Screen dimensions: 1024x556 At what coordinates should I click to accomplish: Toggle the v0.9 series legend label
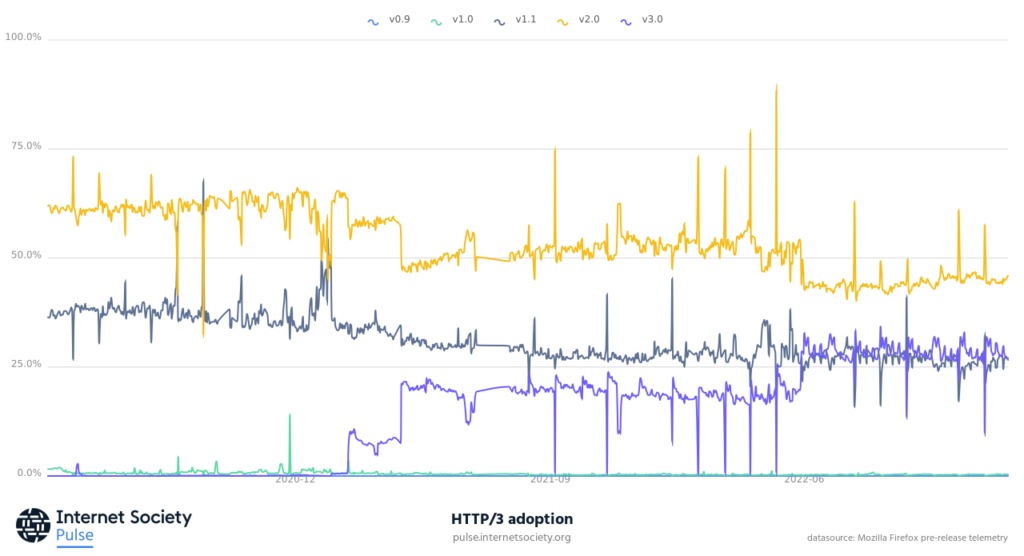pos(397,20)
